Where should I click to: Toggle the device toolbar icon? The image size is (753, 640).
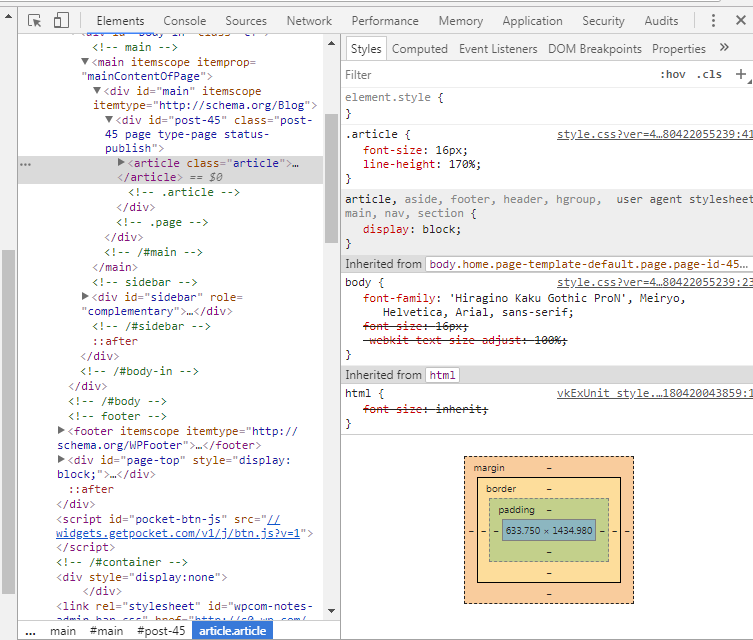[x=61, y=20]
